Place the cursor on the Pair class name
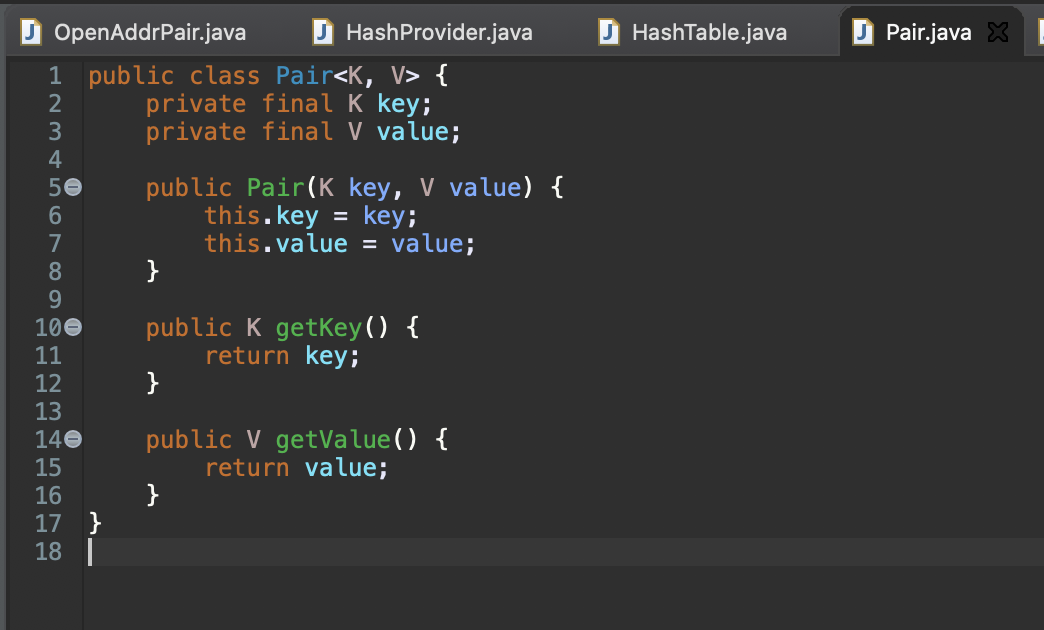Viewport: 1044px width, 630px height. click(x=303, y=75)
